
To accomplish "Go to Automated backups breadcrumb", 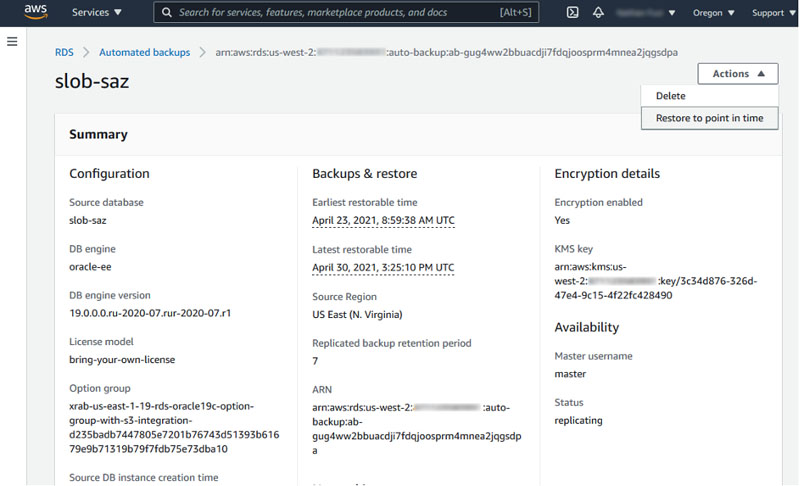I will click(x=144, y=52).
